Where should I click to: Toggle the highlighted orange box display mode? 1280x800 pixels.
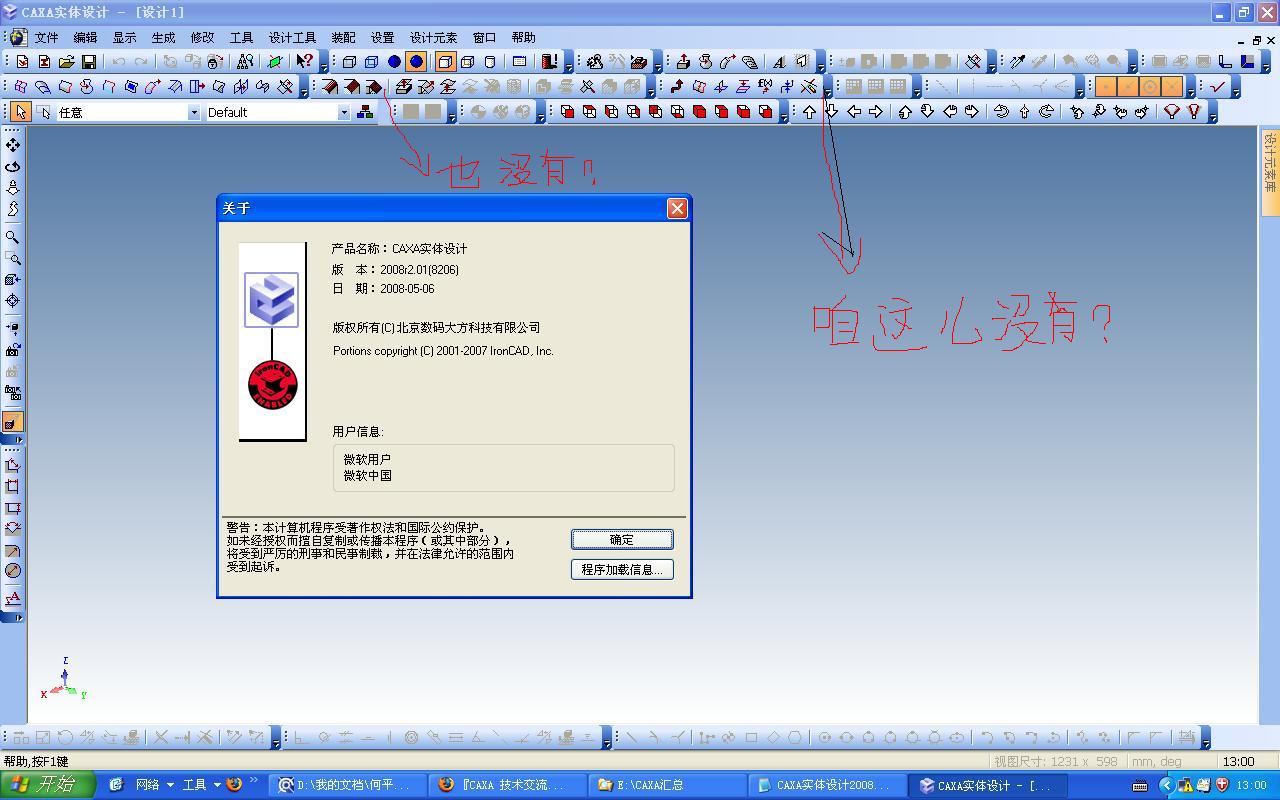pos(445,62)
